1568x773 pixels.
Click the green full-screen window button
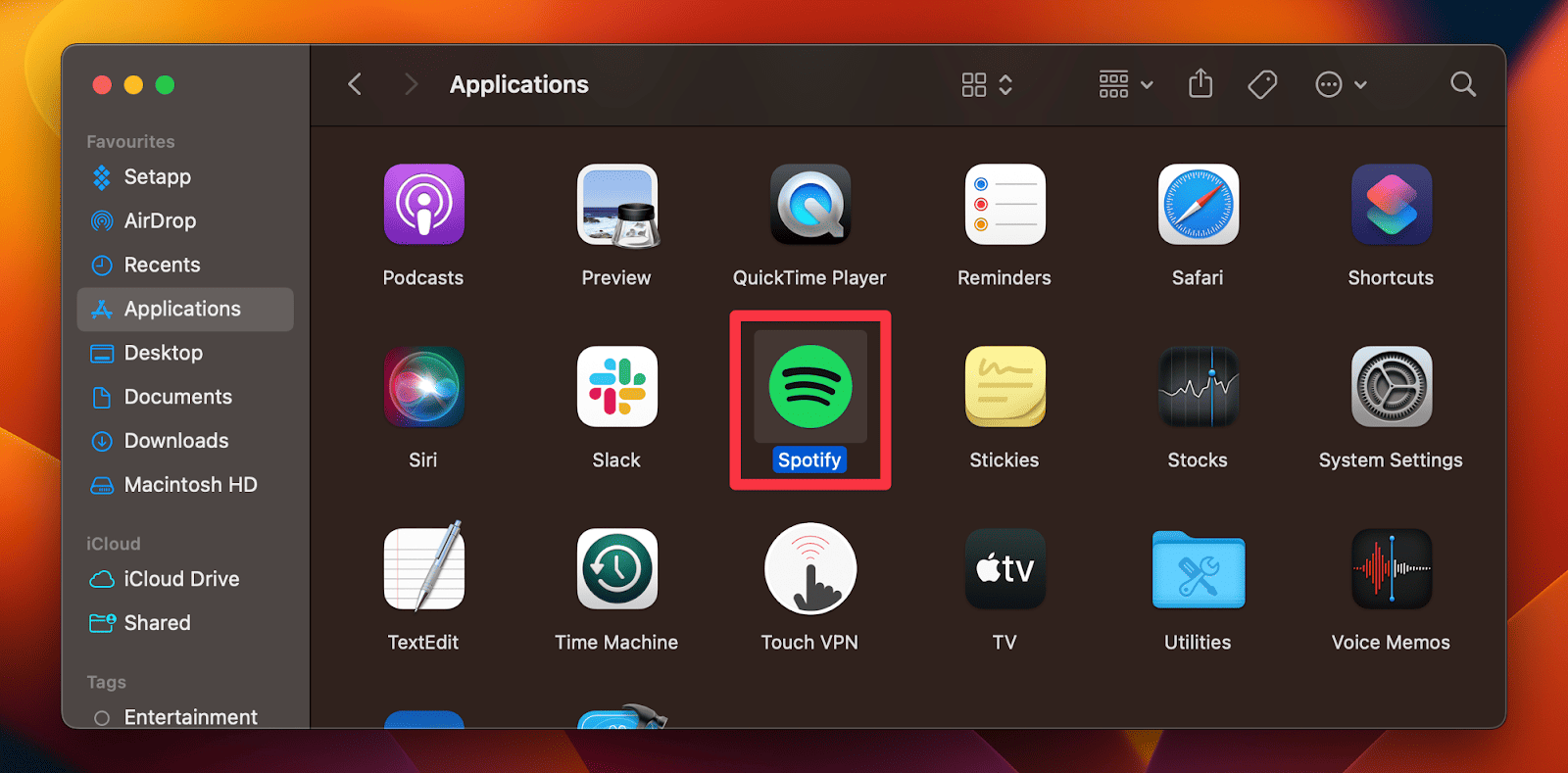pyautogui.click(x=165, y=85)
